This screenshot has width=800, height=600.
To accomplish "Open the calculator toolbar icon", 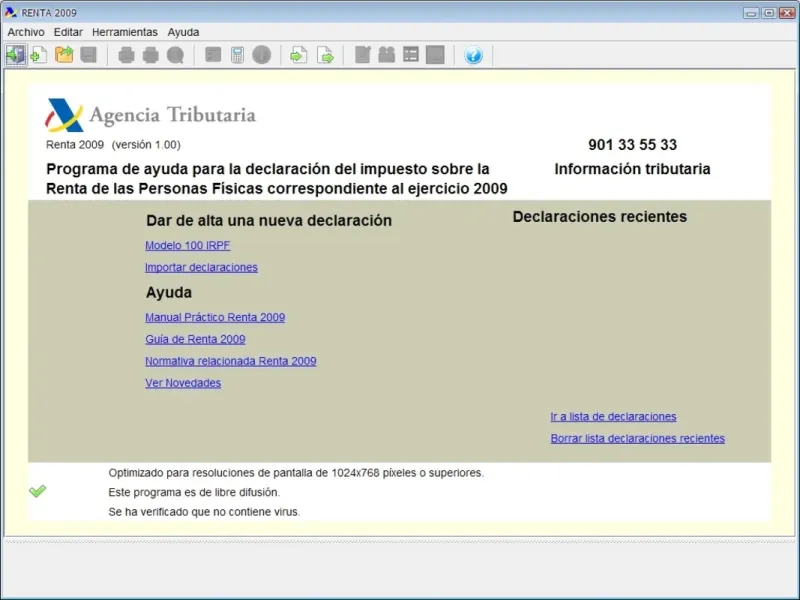I will click(237, 55).
